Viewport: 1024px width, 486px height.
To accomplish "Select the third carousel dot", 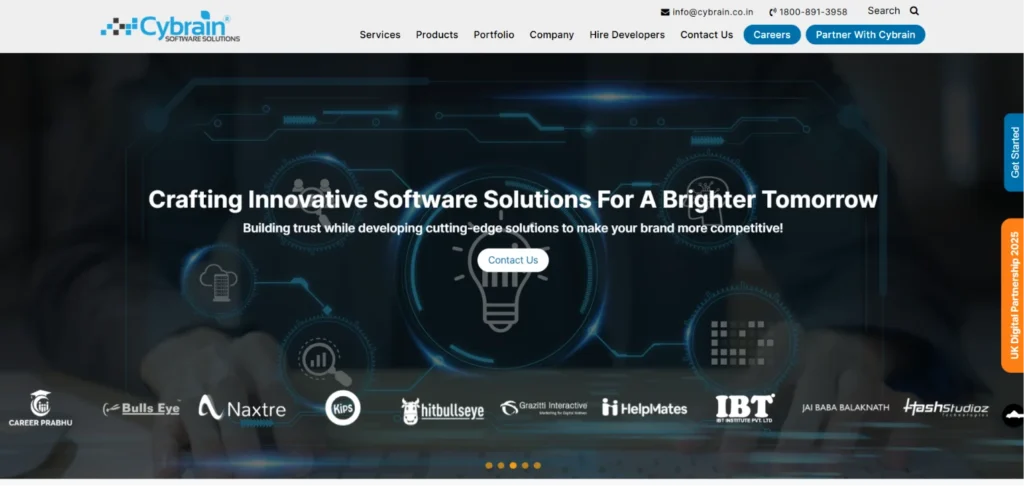I will point(513,466).
